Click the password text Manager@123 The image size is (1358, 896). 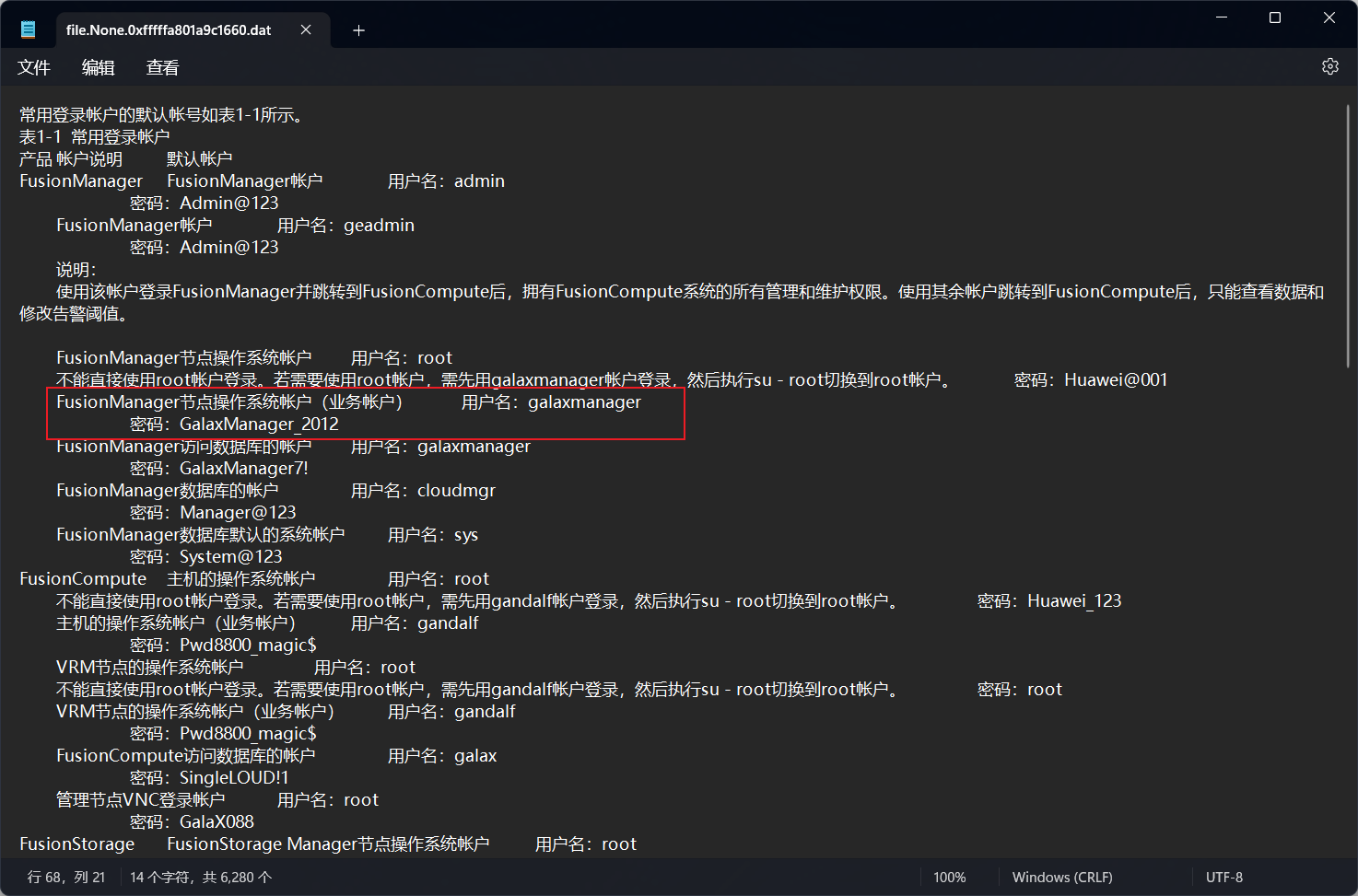[238, 513]
